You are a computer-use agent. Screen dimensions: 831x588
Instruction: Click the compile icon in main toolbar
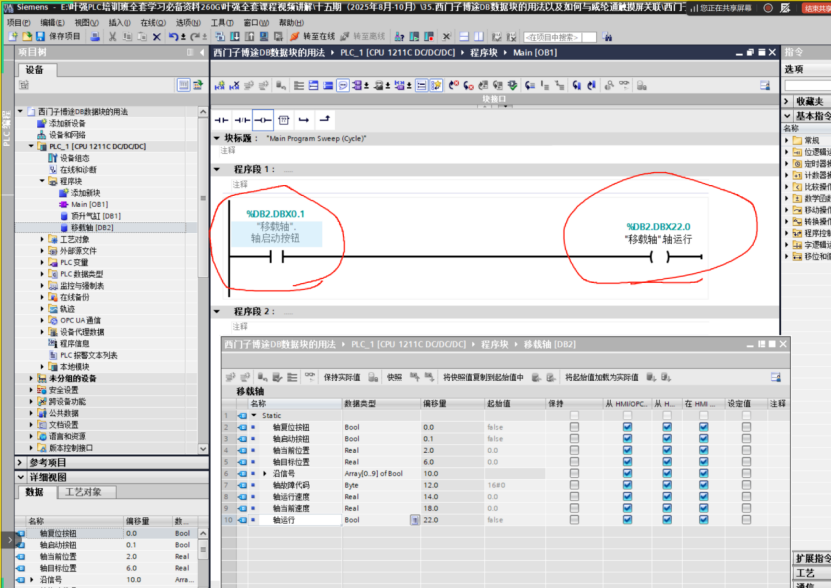coord(220,37)
